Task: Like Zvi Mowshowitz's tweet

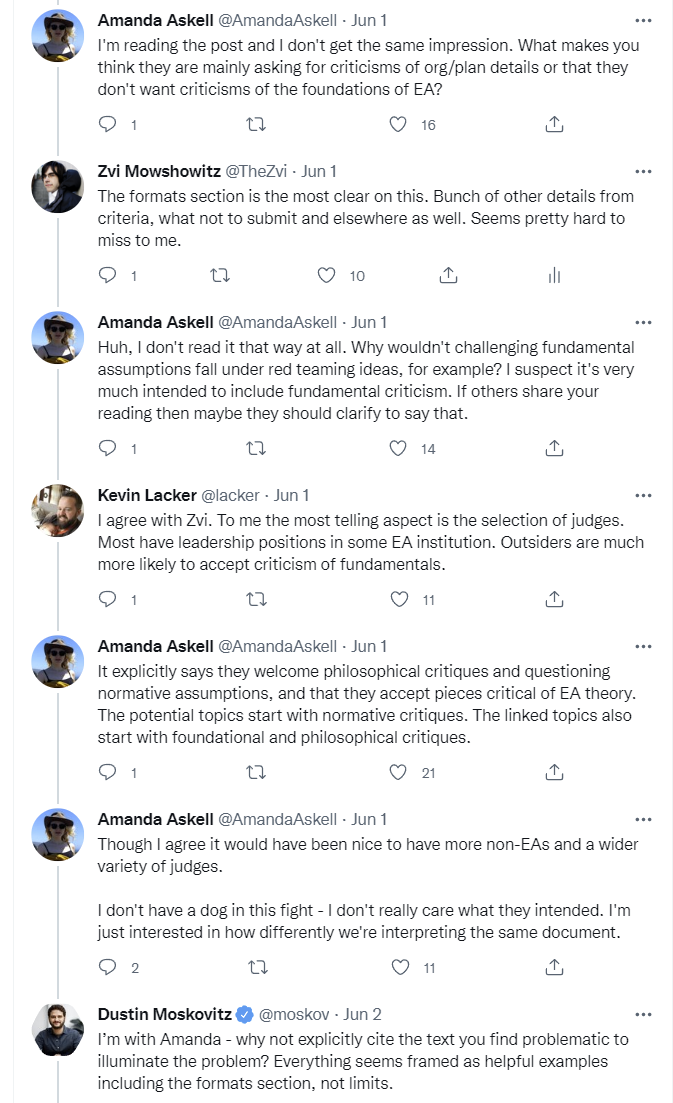Action: 327,275
